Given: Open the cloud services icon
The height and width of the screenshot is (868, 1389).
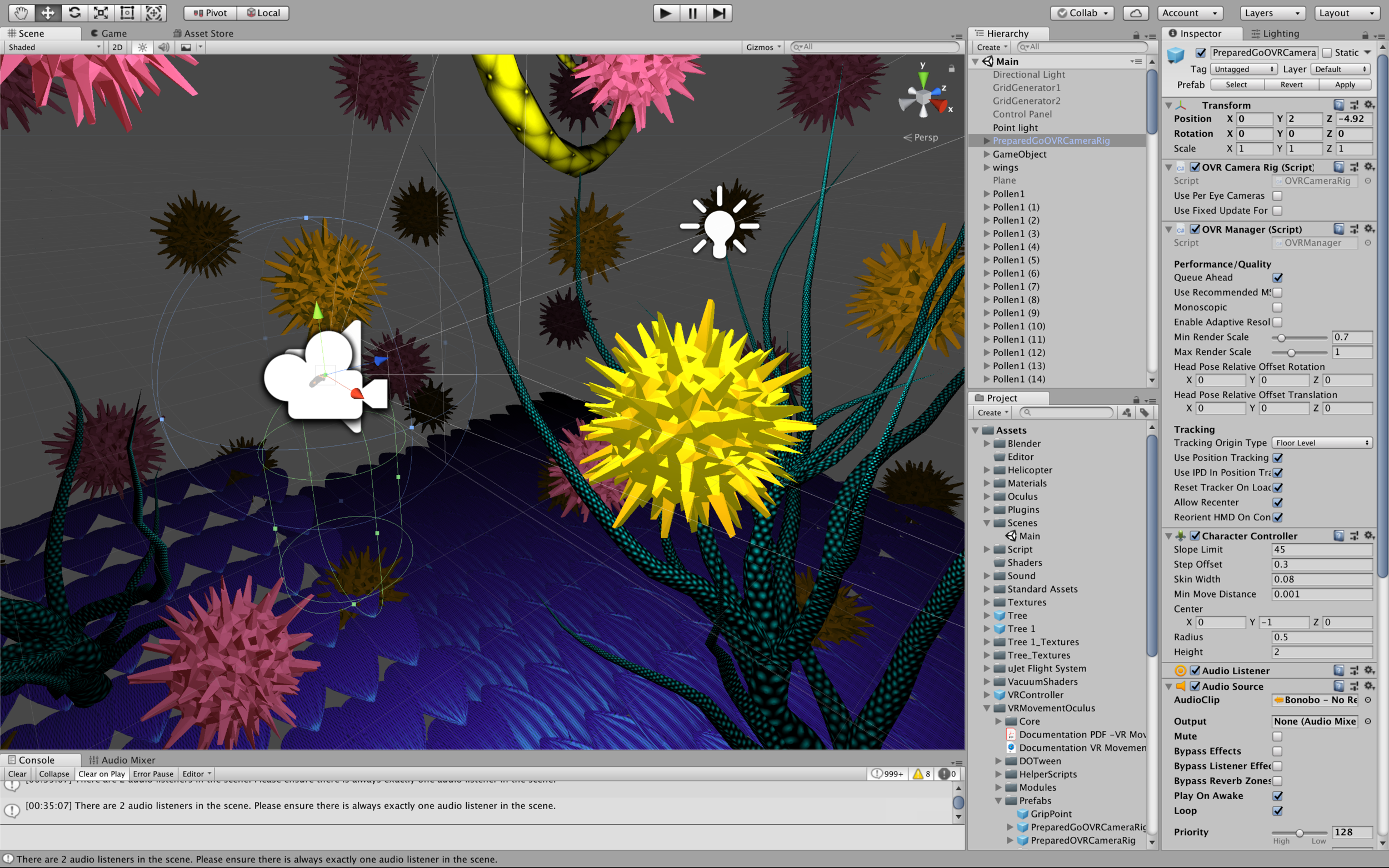Looking at the screenshot, I should [x=1135, y=13].
